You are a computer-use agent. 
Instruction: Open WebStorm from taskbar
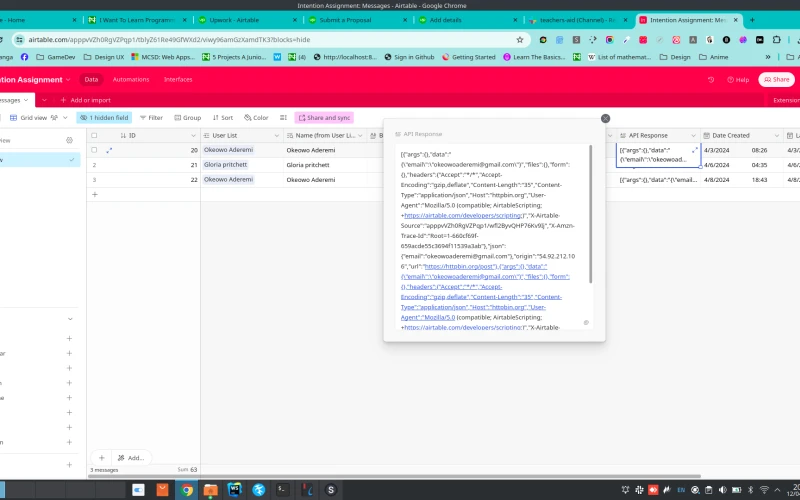point(235,490)
